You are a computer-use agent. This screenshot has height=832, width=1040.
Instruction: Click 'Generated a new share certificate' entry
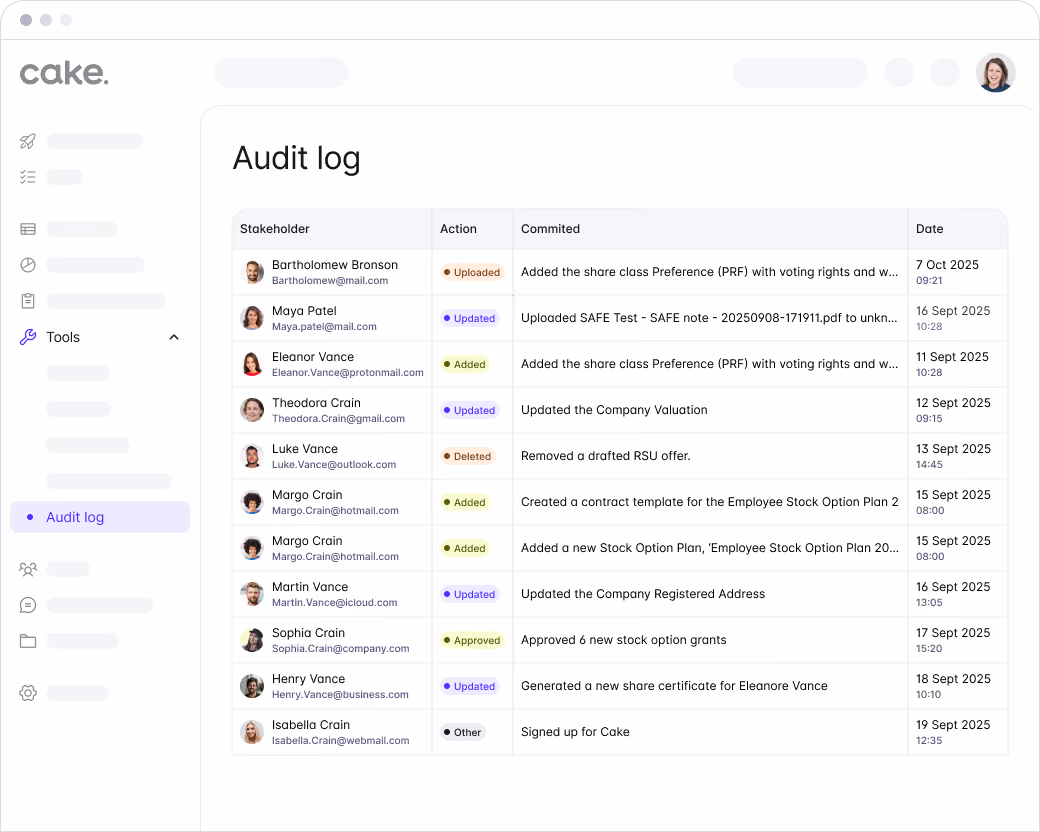pyautogui.click(x=674, y=686)
